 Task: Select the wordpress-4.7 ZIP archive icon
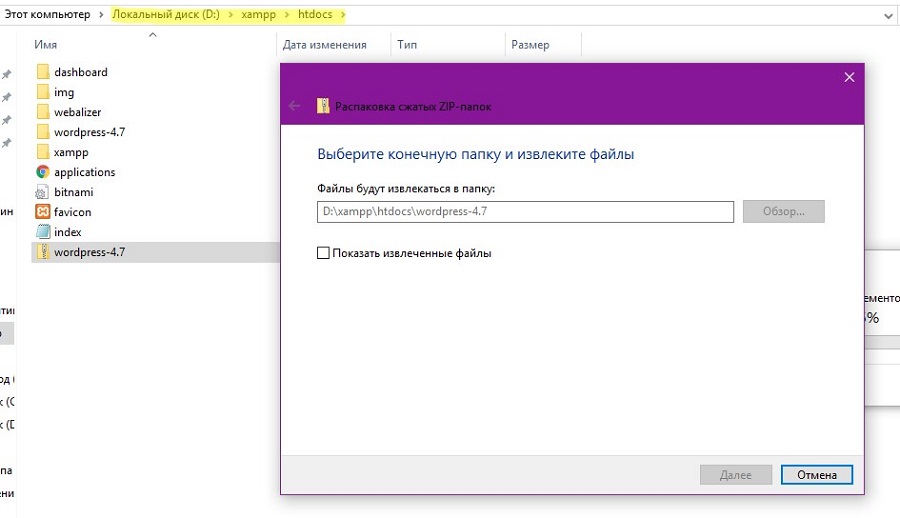tap(42, 252)
